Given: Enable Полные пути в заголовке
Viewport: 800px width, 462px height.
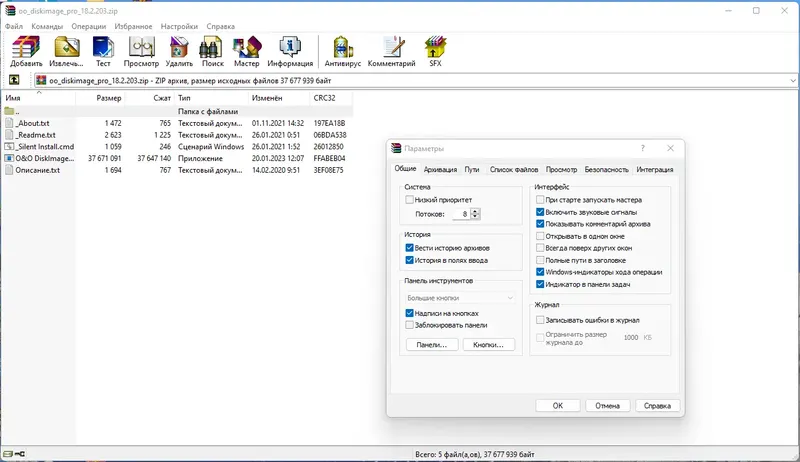Looking at the screenshot, I should (x=540, y=260).
